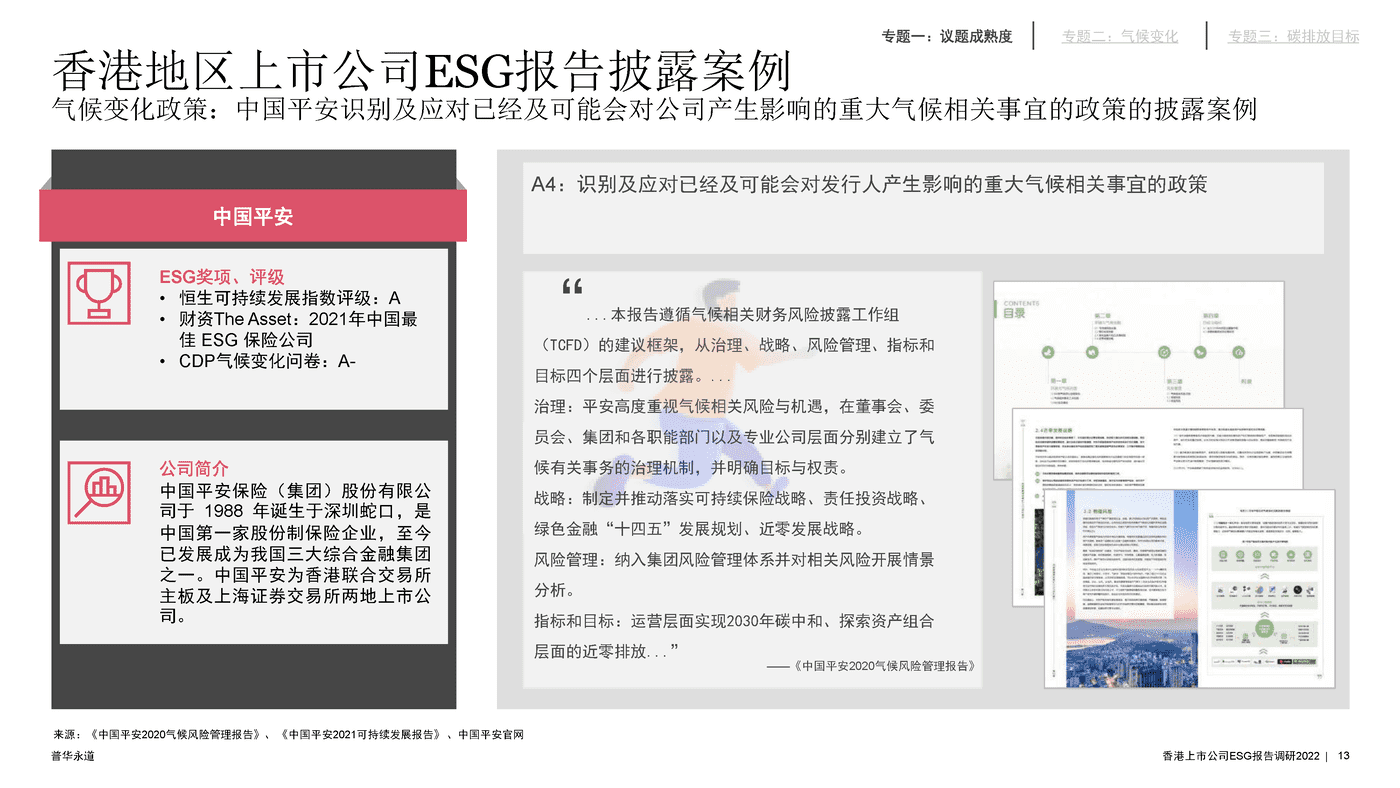1400x788 pixels.
Task: Click the bullet 财资The Asset：2021年中国最佳 ESG 保险公司
Action: pyautogui.click(x=289, y=329)
